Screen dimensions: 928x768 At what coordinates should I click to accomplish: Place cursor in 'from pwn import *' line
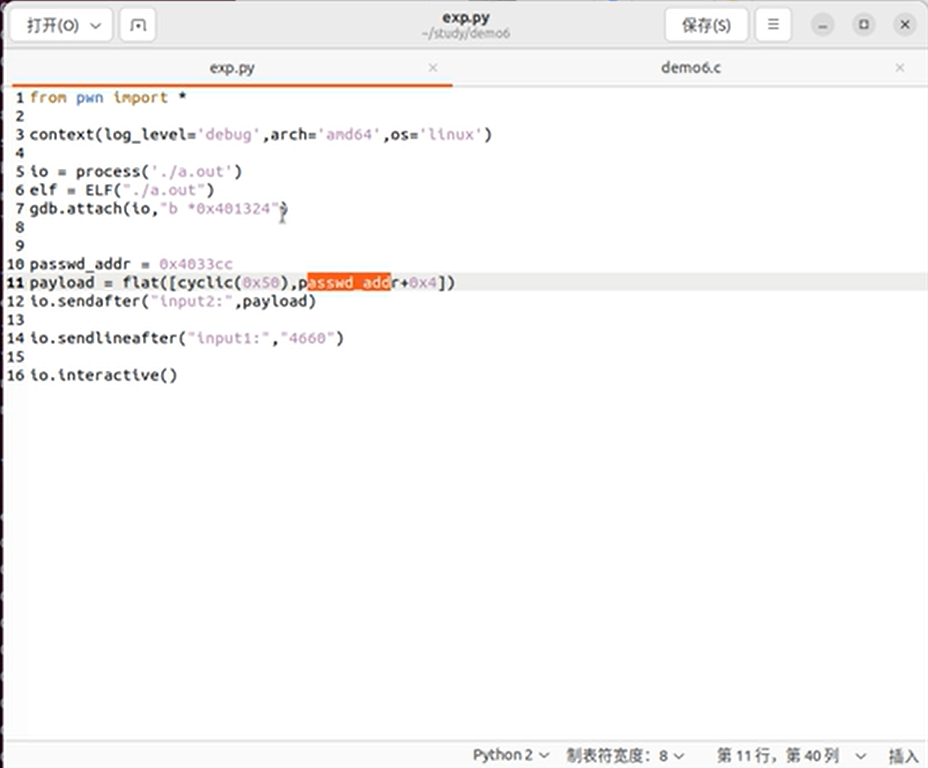pos(108,98)
